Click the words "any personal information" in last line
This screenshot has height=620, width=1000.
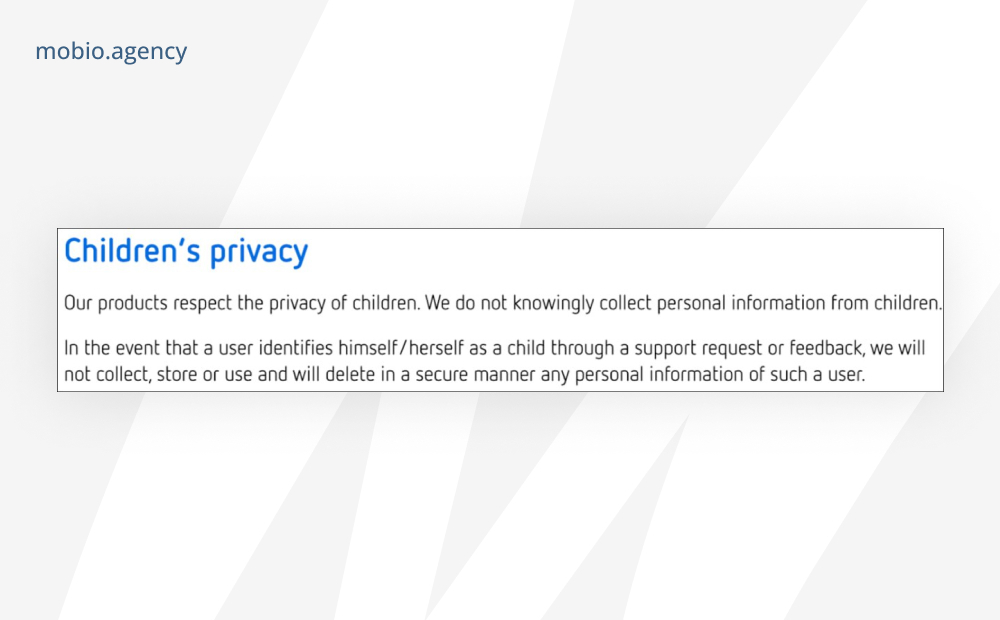[x=642, y=374]
